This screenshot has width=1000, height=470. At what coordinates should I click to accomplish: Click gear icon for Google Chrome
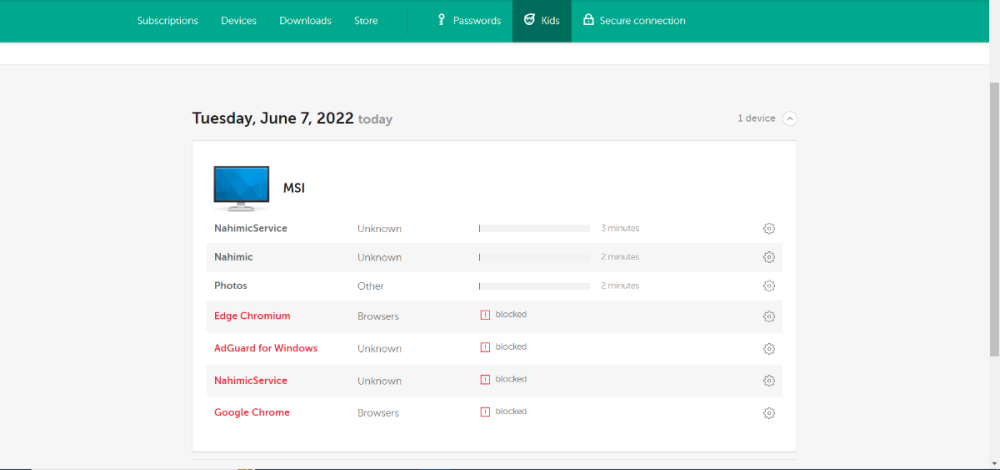(768, 413)
